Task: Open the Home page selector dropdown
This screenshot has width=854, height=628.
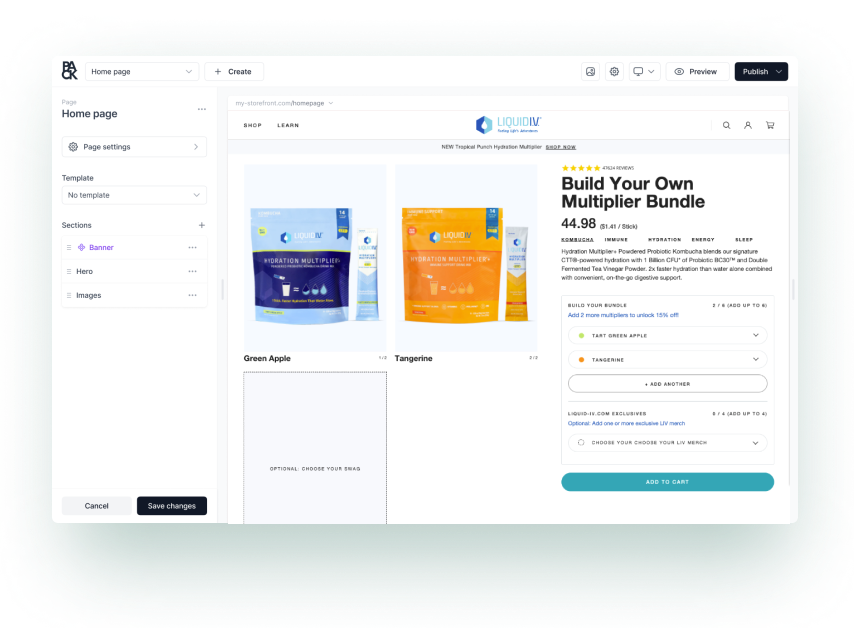Action: [142, 72]
